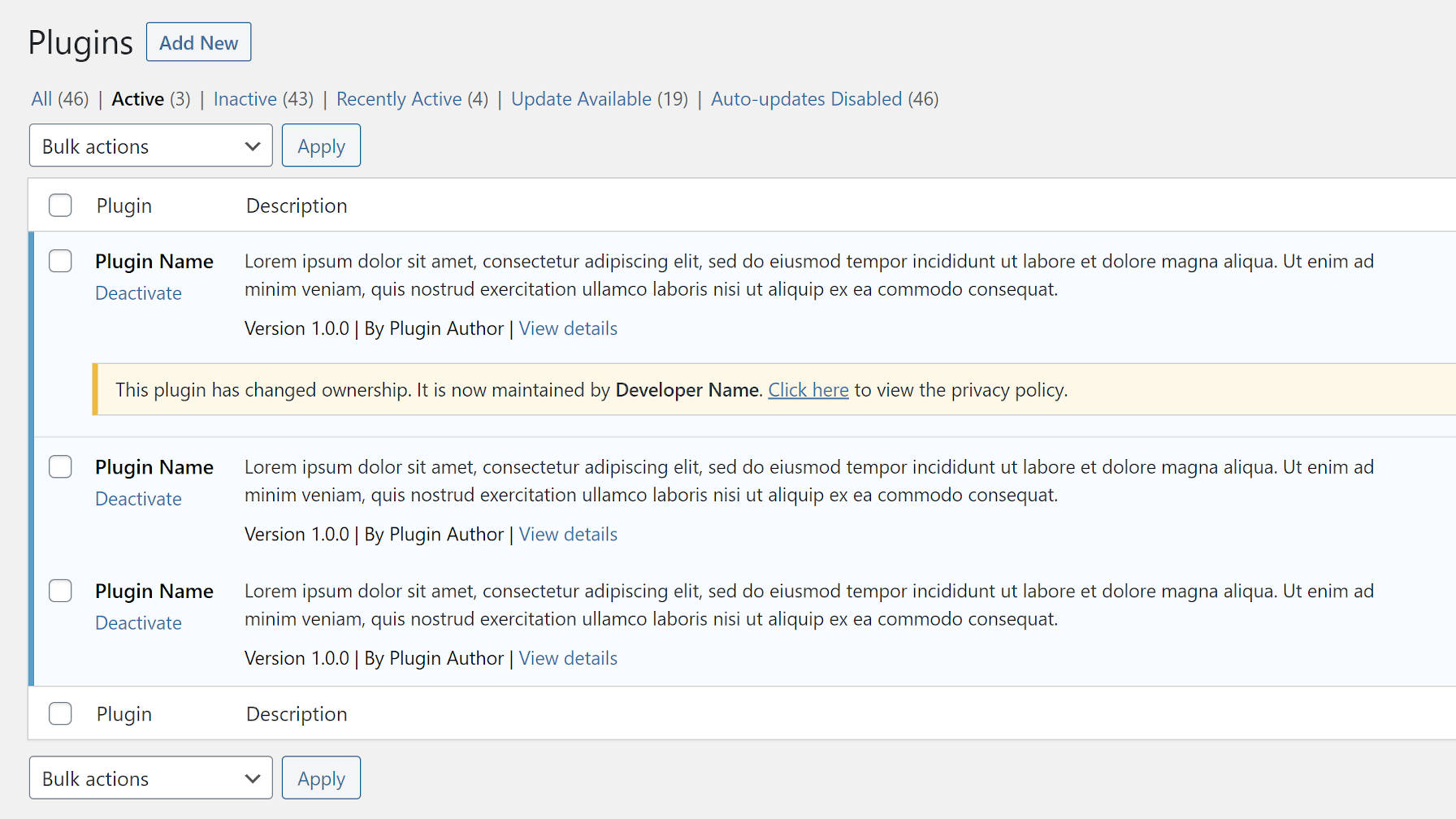Switch to the Update Available filter
The height and width of the screenshot is (819, 1456).
581,98
